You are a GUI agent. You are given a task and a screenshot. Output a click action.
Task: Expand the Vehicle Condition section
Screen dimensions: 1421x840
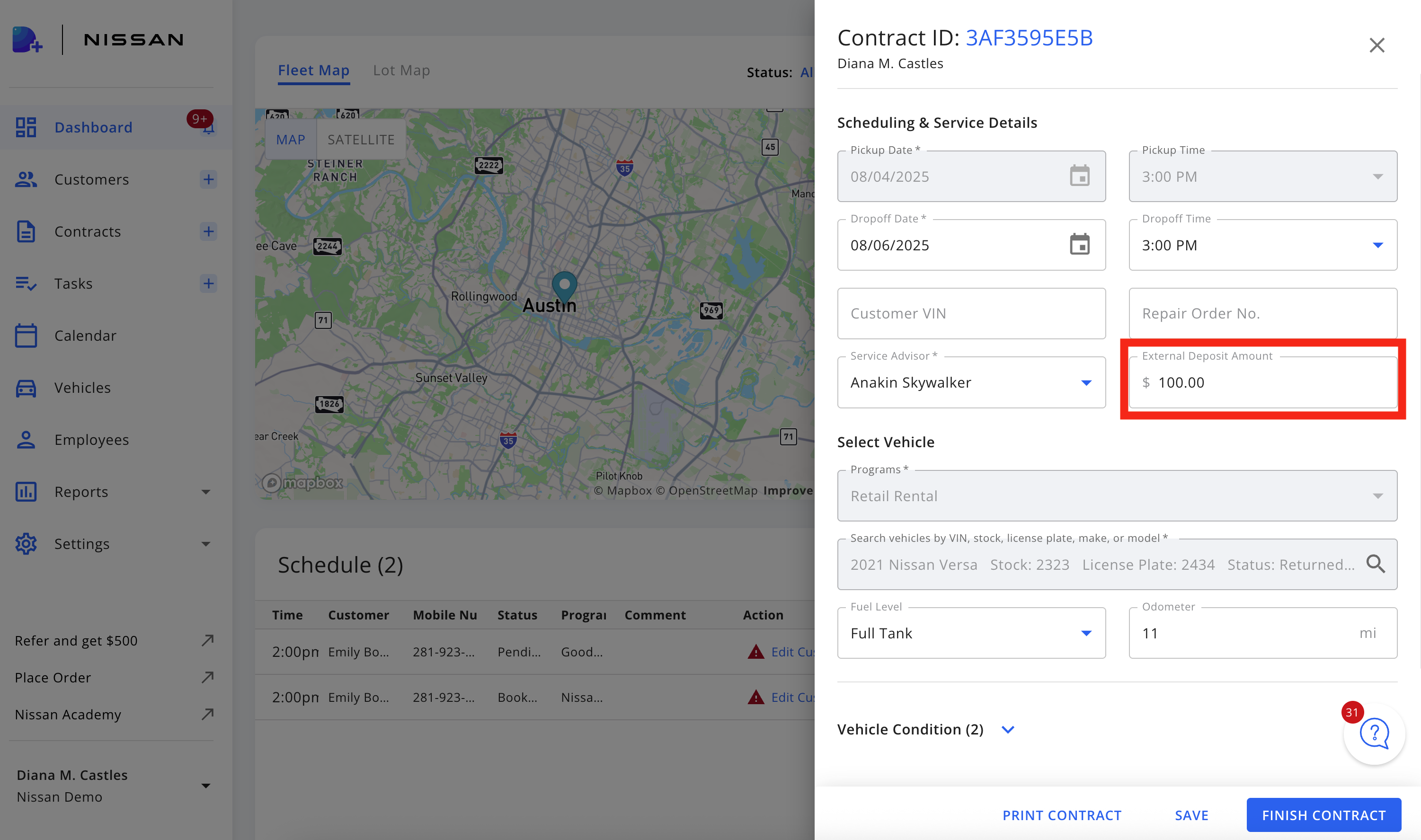click(1008, 729)
